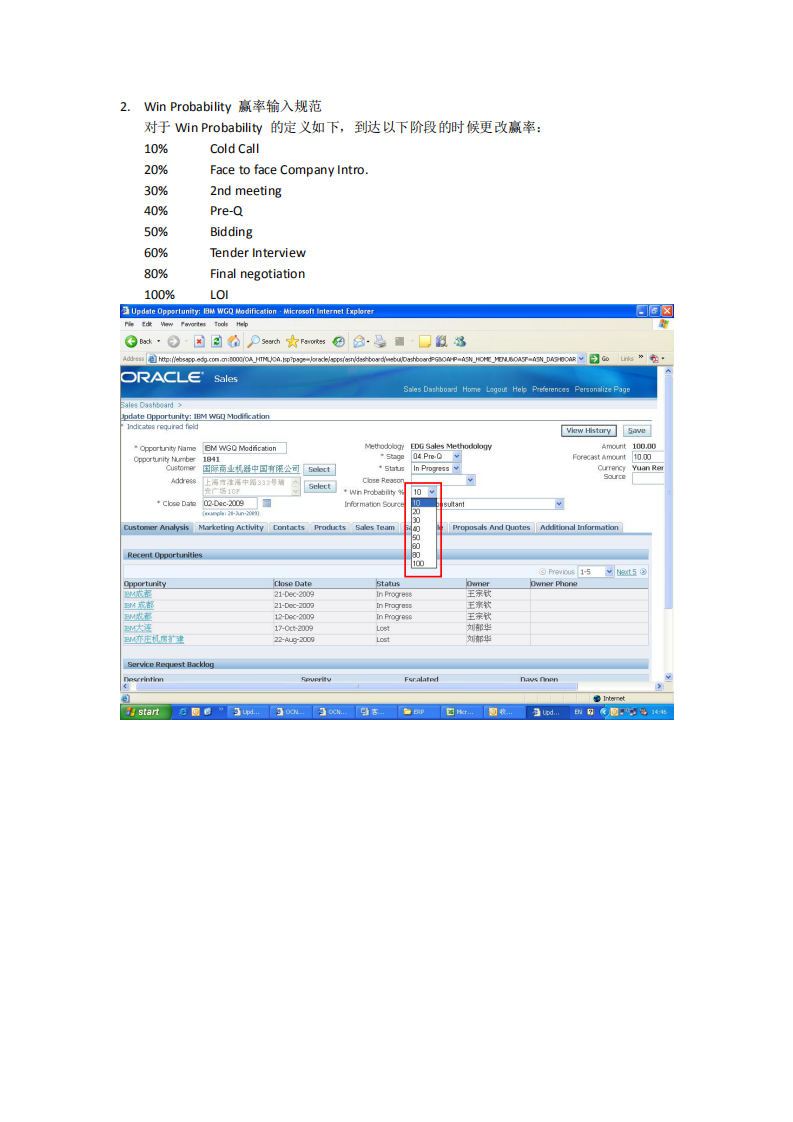The image size is (793, 1122).
Task: Open the Personalize Page link
Action: click(x=602, y=389)
